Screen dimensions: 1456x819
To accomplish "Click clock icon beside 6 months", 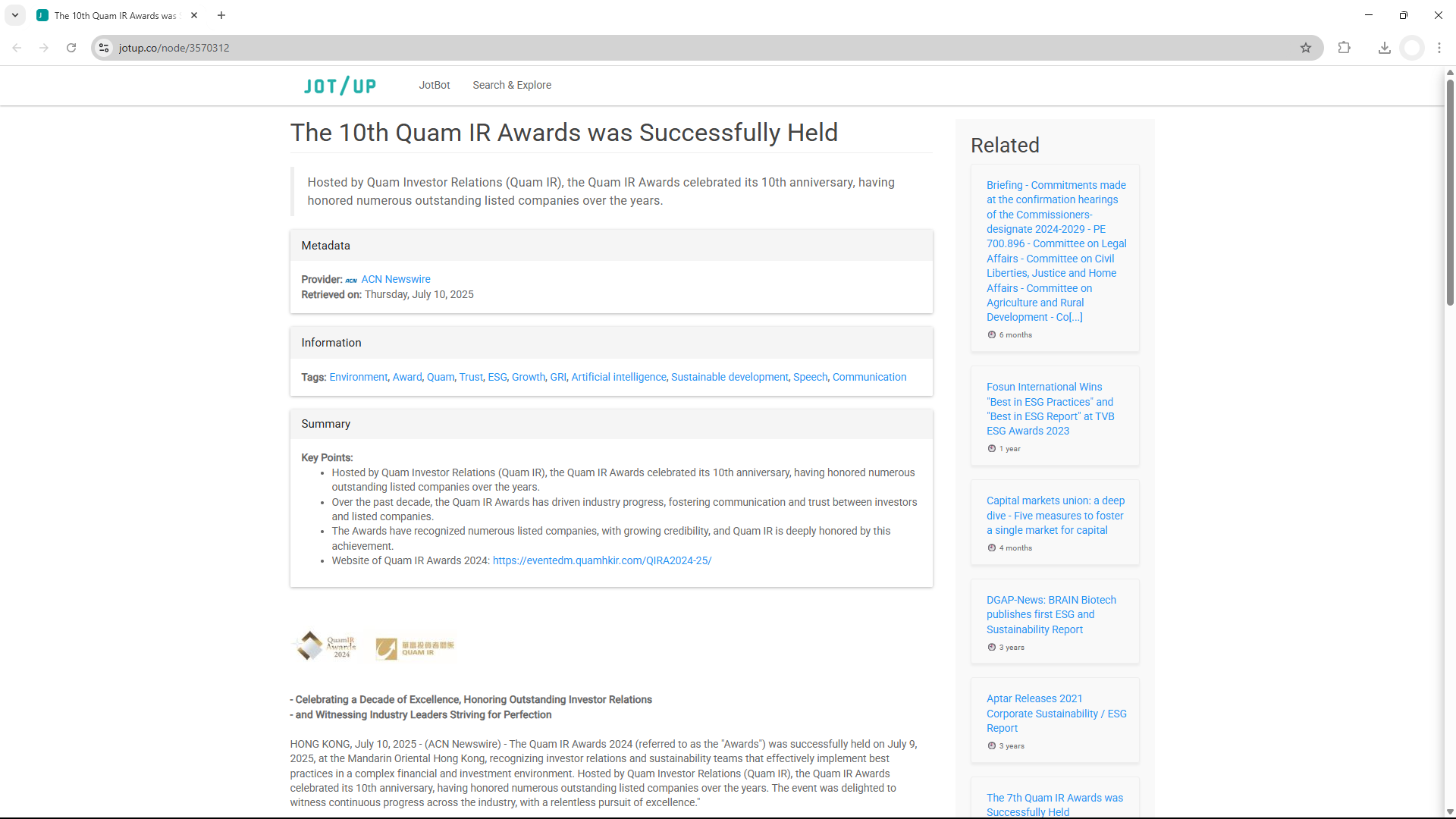I will (x=991, y=334).
